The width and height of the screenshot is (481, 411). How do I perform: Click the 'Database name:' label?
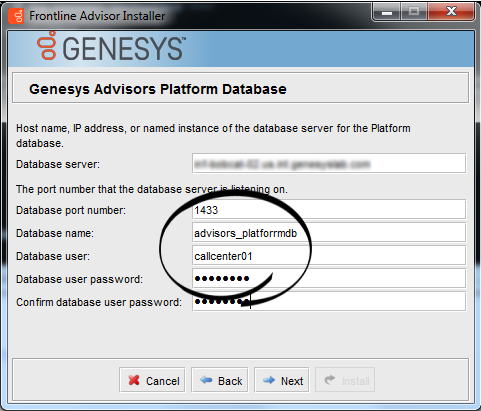55,233
